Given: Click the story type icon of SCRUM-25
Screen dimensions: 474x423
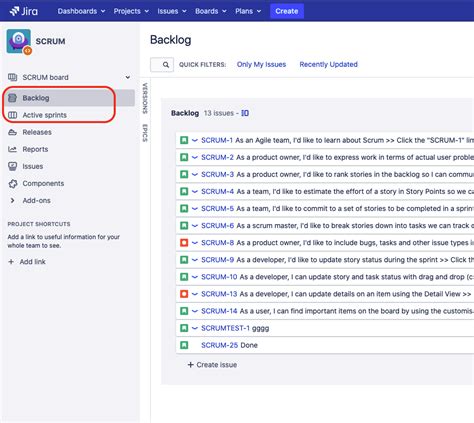Looking at the screenshot, I should 184,345.
